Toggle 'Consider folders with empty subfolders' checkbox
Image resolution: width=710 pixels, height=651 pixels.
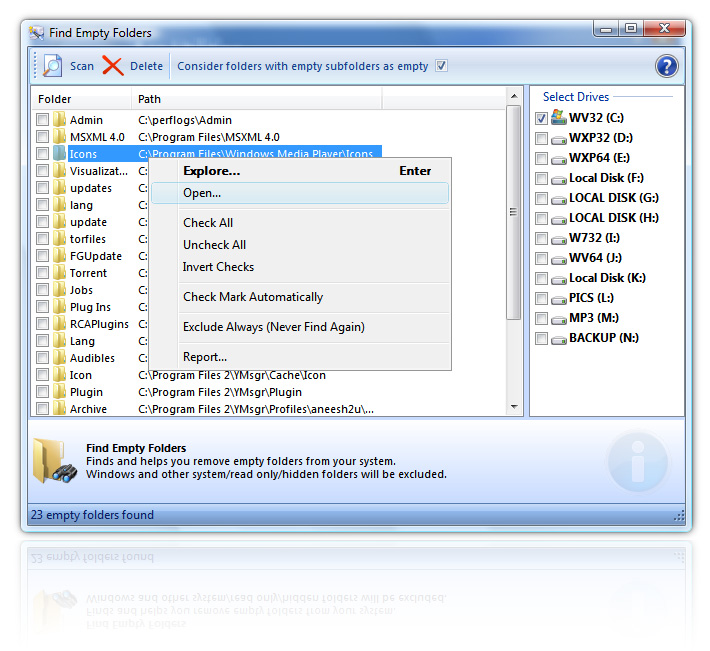441,67
